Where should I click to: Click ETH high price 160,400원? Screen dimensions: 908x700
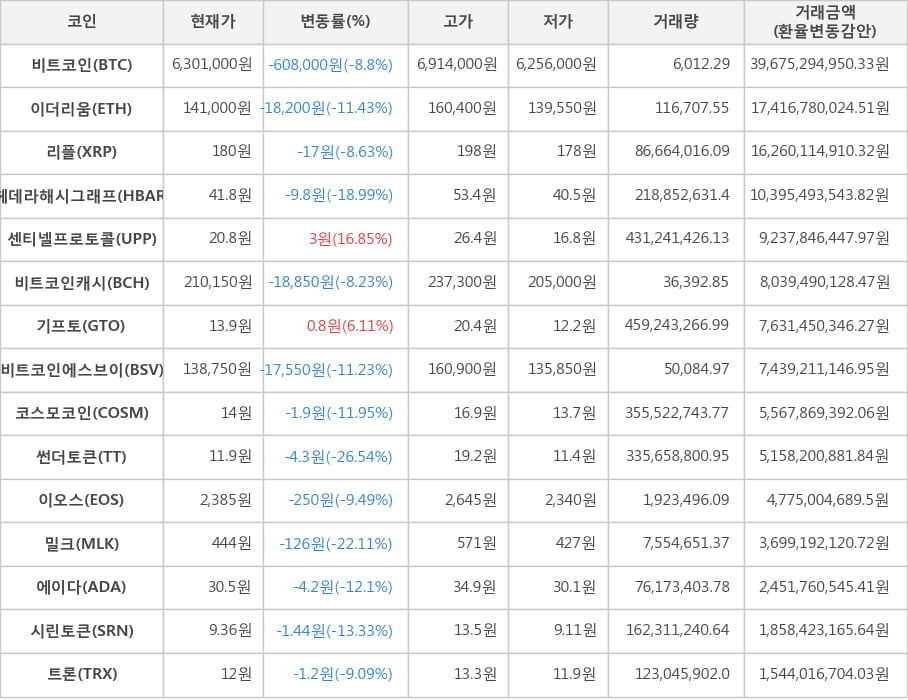click(462, 108)
